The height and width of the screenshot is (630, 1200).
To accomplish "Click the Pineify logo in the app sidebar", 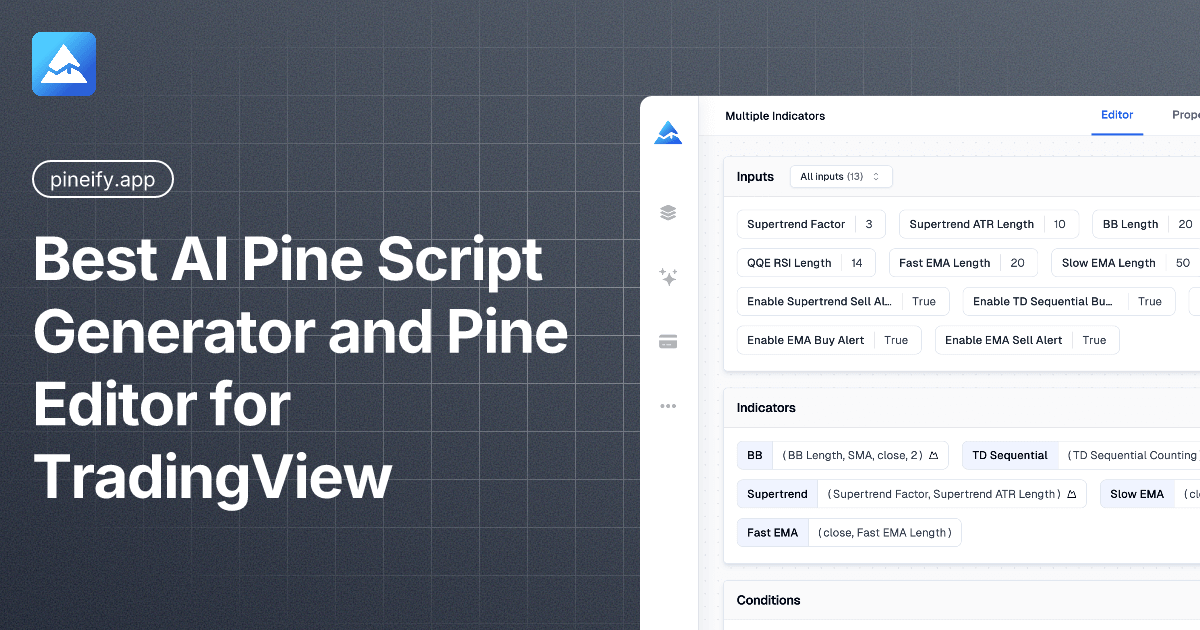I will pos(668,133).
